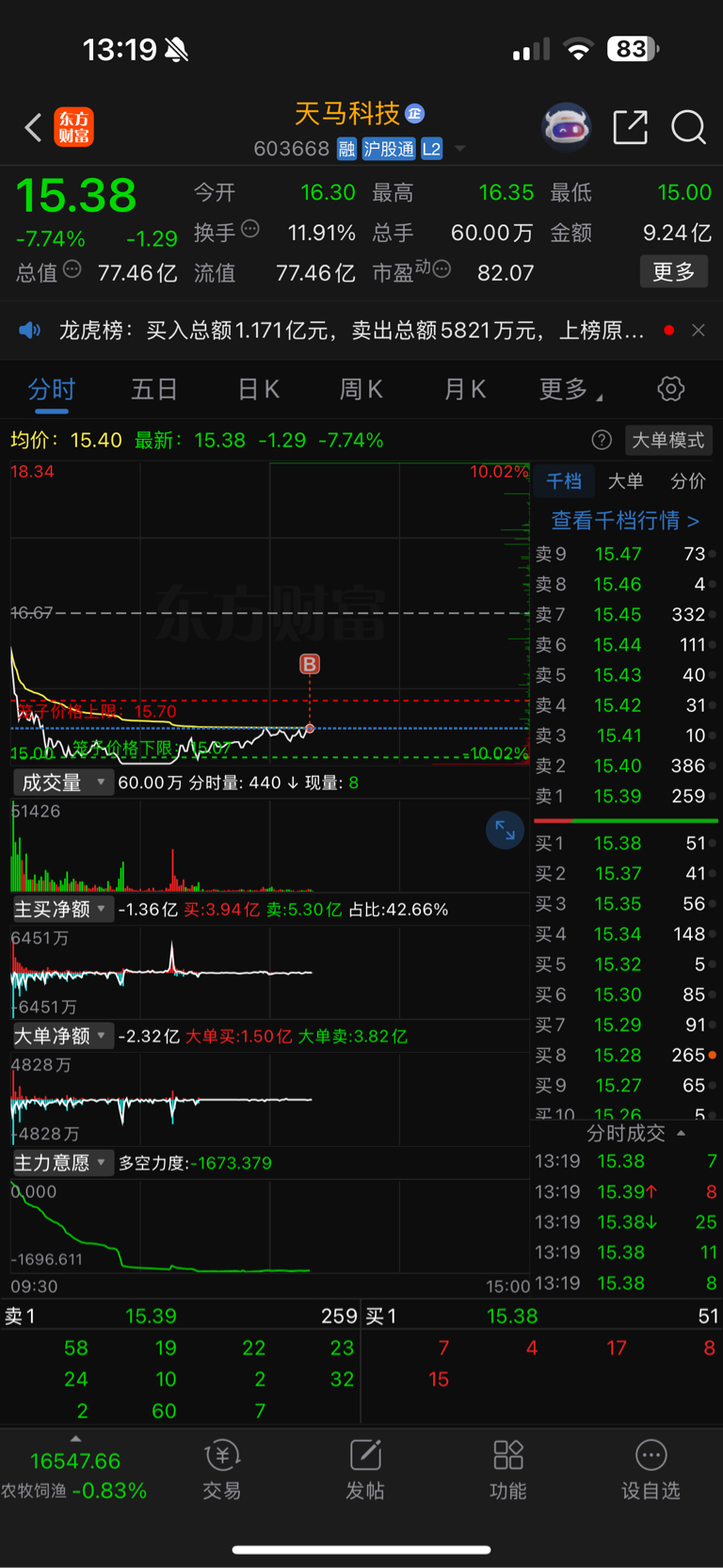Read the 龙虎榜 news ticker
The image size is (723, 1568).
click(351, 331)
